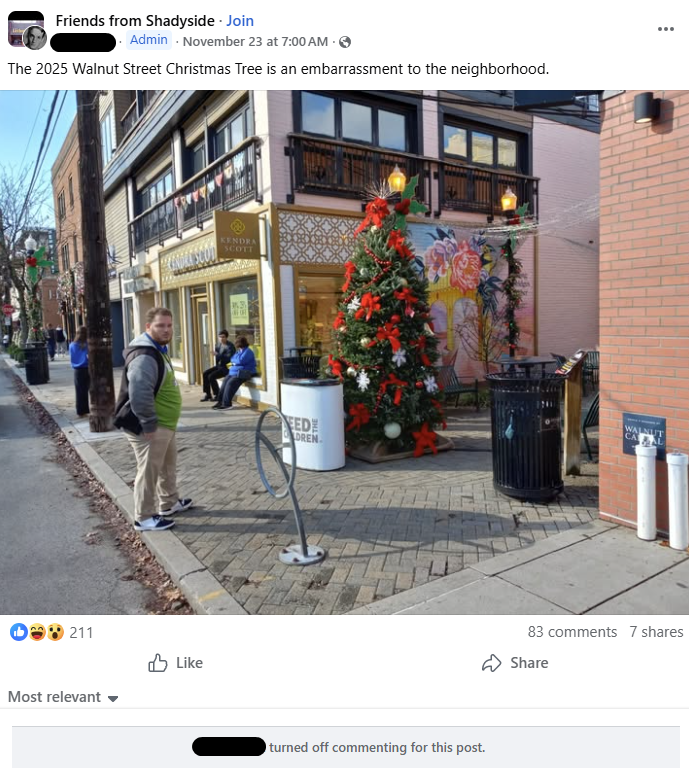
Task: Click the thumbs-up Like icon
Action: [x=158, y=663]
